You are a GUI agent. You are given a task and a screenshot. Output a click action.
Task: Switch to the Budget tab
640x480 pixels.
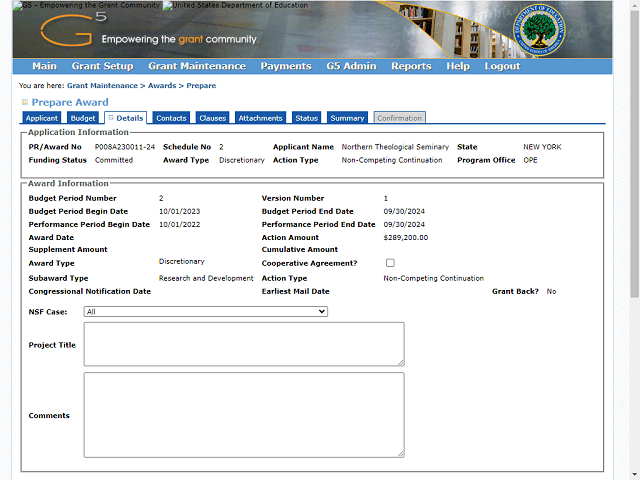[x=83, y=118]
